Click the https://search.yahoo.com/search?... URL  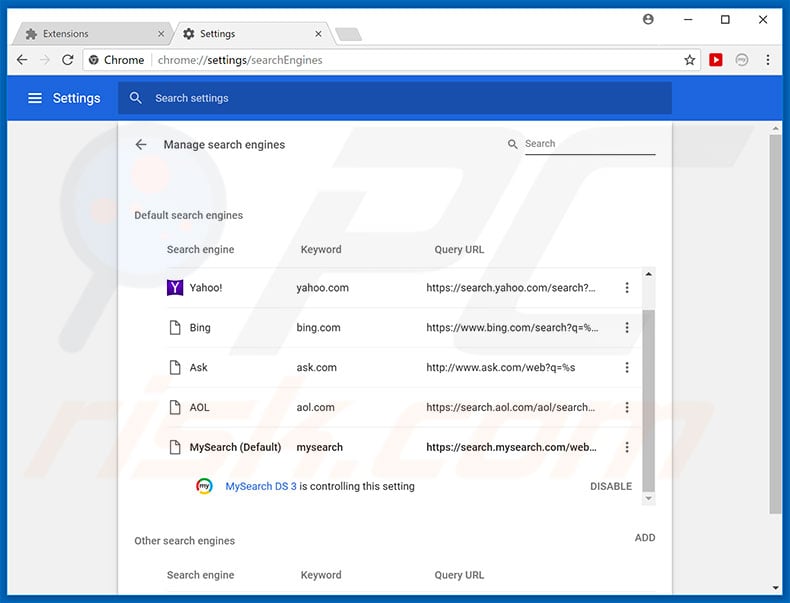tap(511, 288)
